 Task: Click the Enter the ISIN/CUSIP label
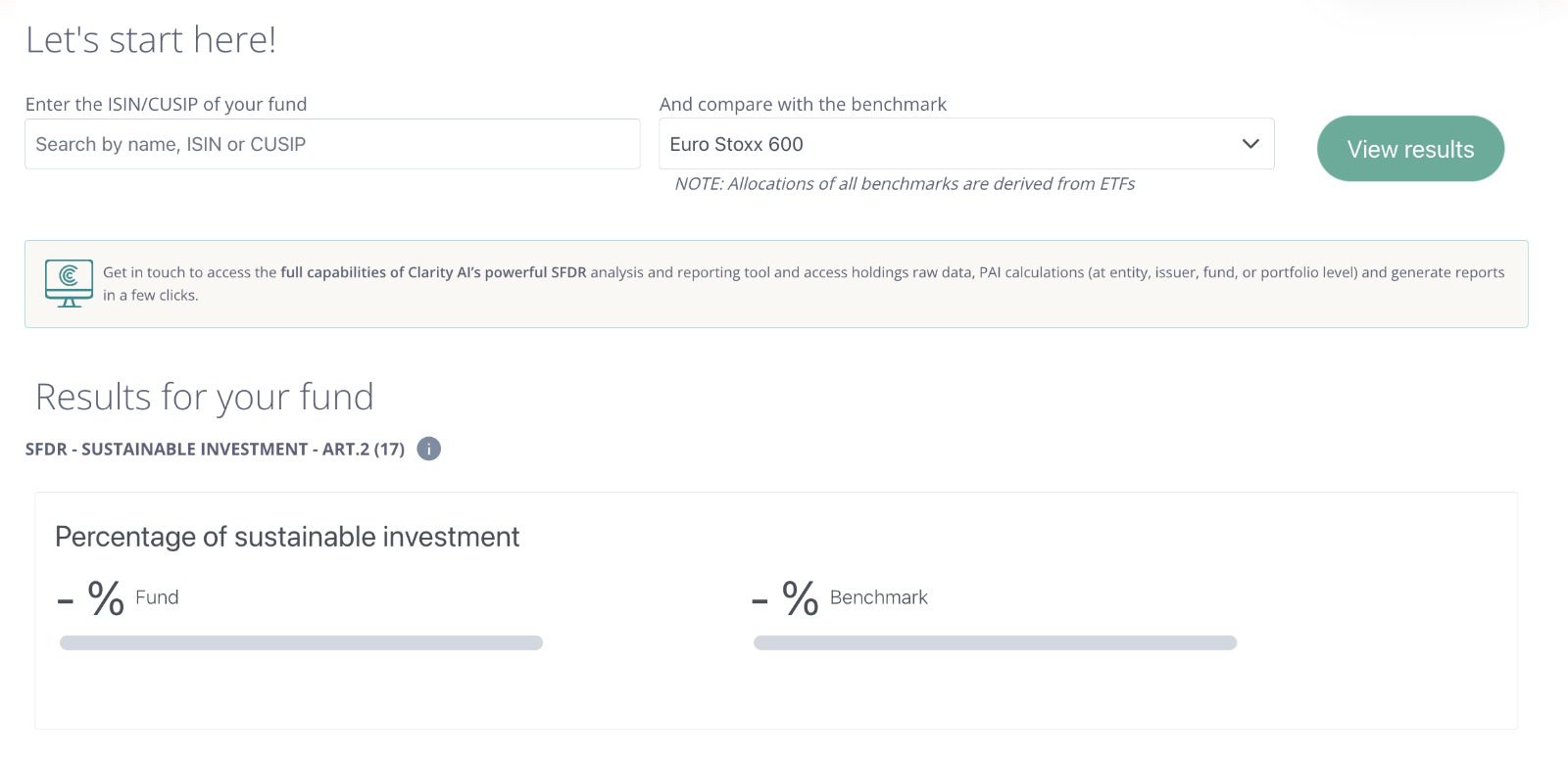pyautogui.click(x=166, y=105)
